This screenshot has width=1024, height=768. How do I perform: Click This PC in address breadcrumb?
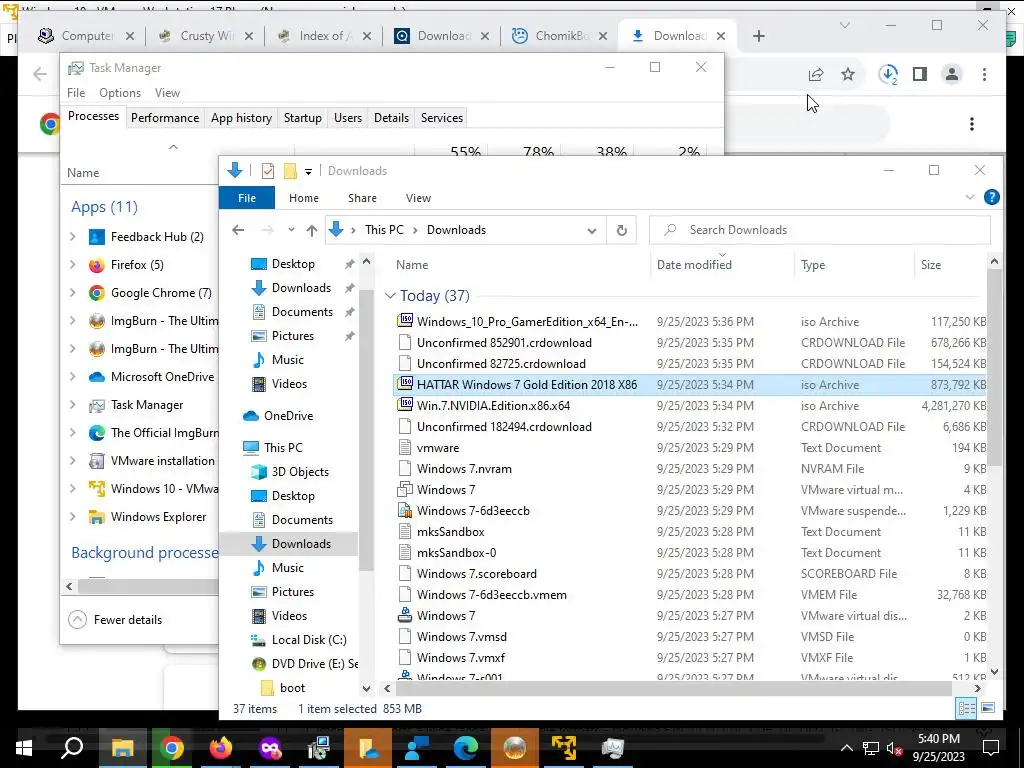click(384, 230)
